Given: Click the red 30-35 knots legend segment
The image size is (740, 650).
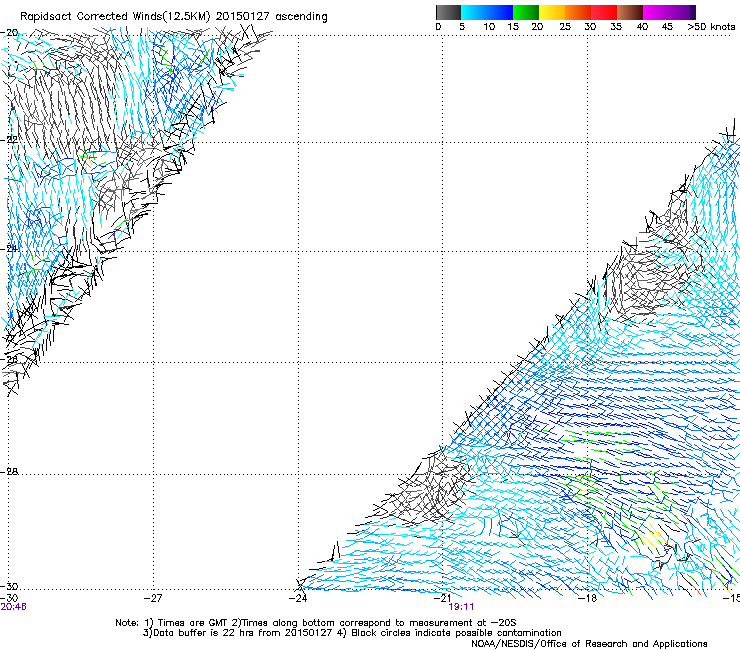Looking at the screenshot, I should tap(604, 12).
